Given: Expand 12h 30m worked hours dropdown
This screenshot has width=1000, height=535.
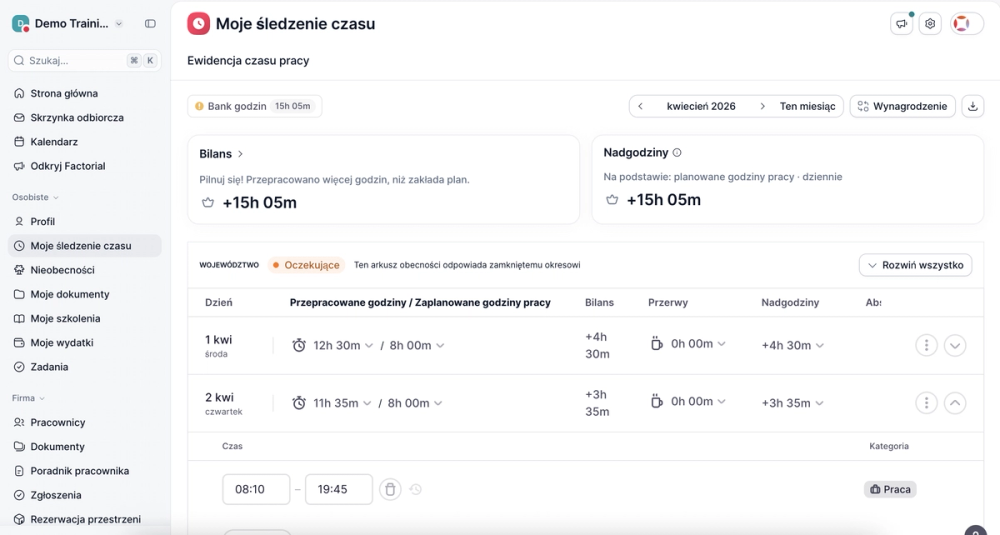Looking at the screenshot, I should tap(369, 345).
